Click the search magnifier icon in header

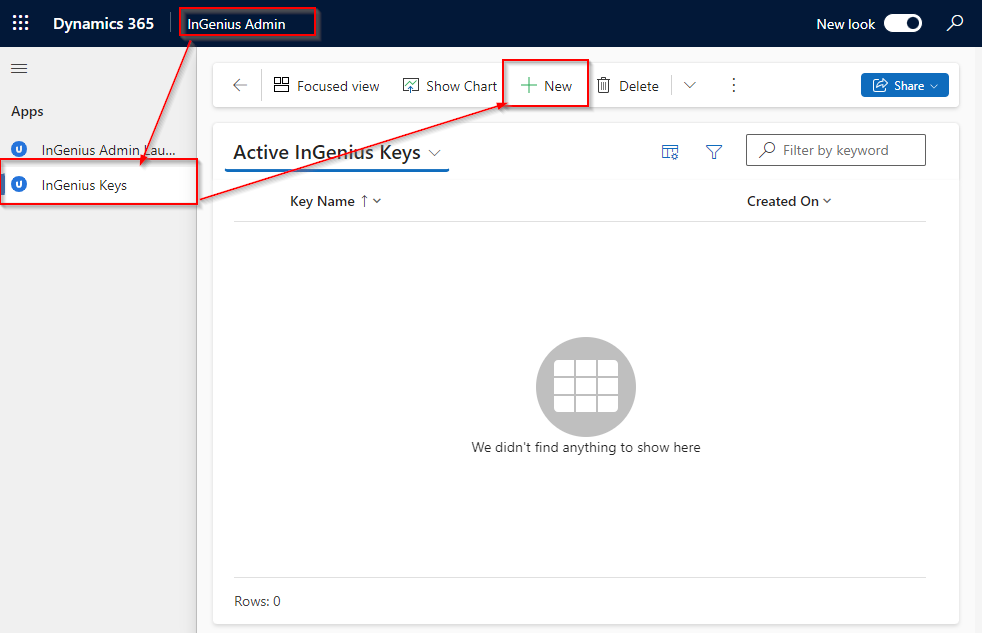point(955,23)
